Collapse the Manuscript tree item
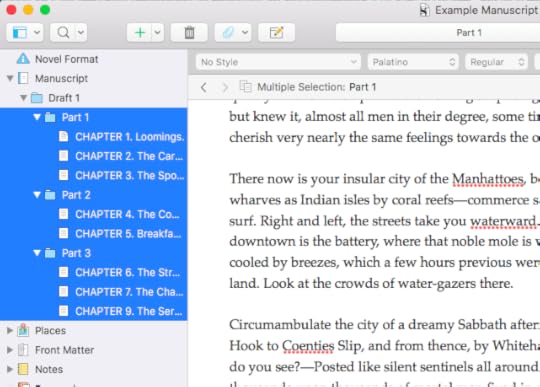The image size is (540, 387). (10, 79)
